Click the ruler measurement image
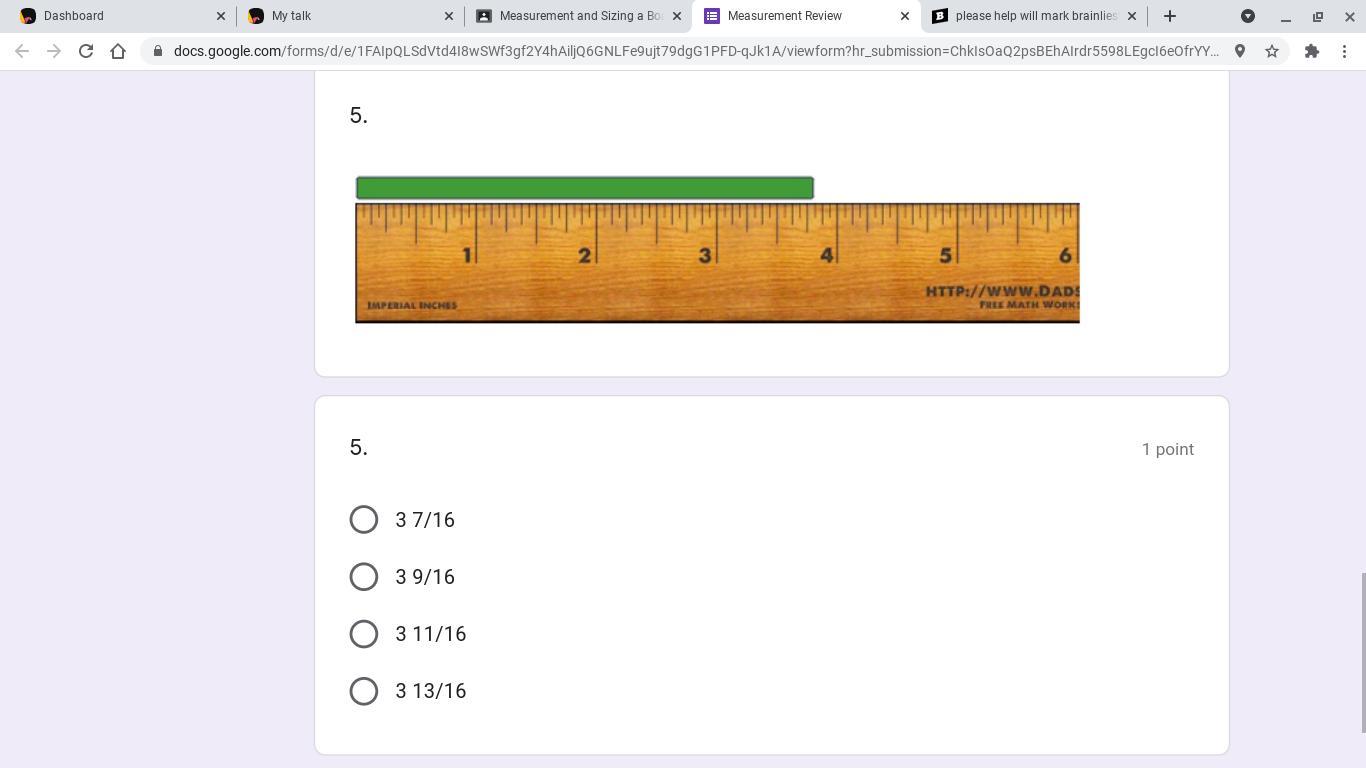This screenshot has width=1366, height=768. 717,249
